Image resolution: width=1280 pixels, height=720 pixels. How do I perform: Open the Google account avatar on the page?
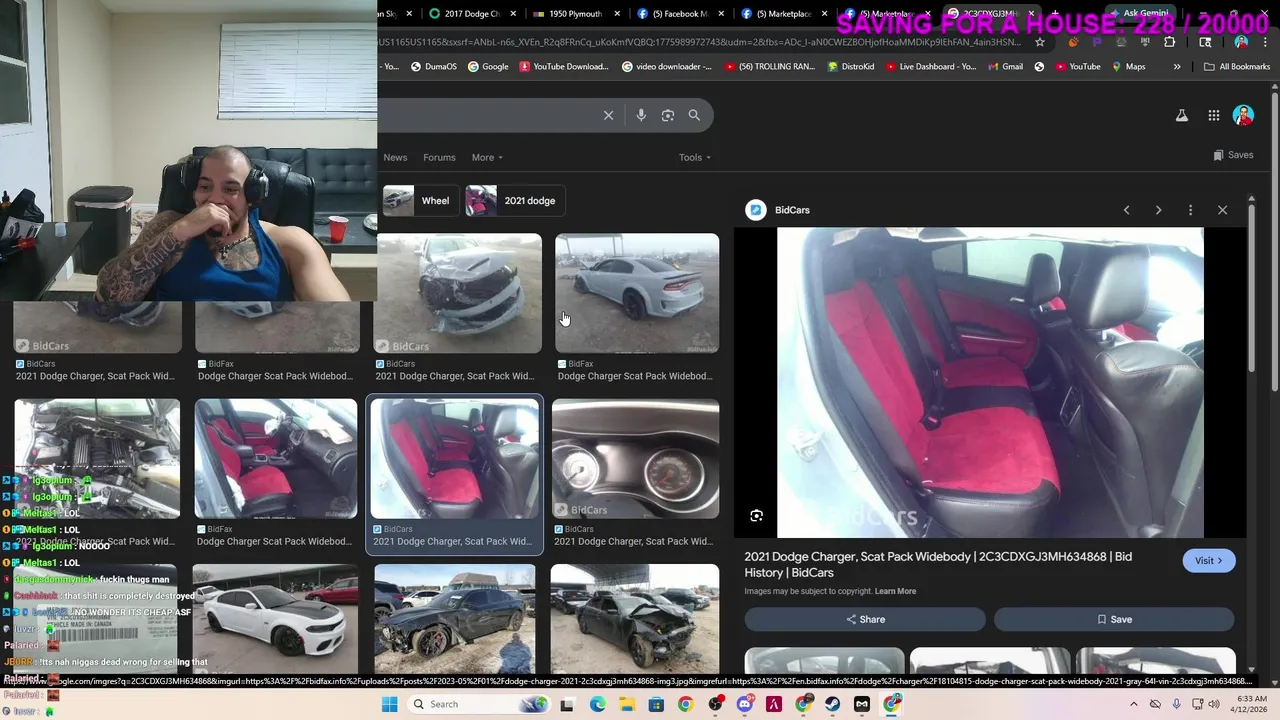[x=1243, y=115]
